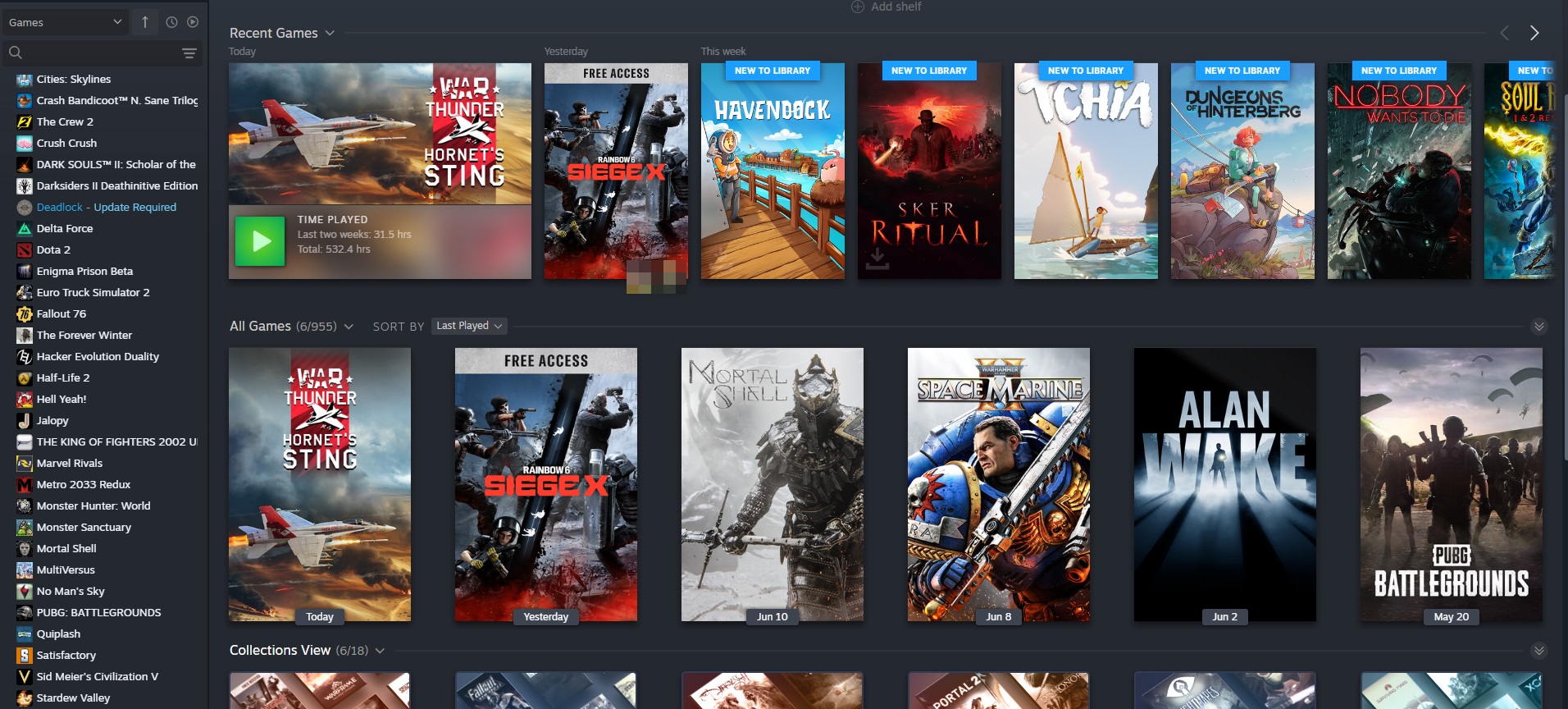Image resolution: width=1568 pixels, height=709 pixels.
Task: Collapse the All Games shelf chevron
Action: [1539, 327]
